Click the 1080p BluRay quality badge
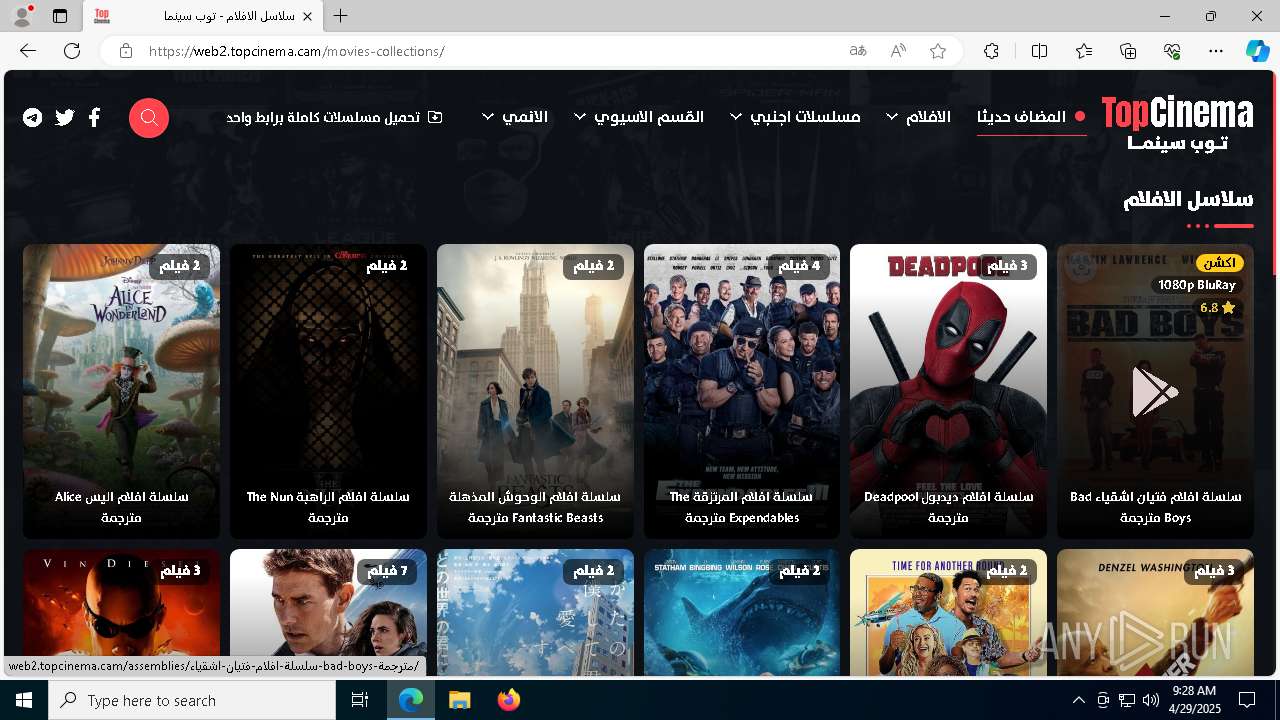Viewport: 1280px width, 720px height. click(x=1197, y=285)
